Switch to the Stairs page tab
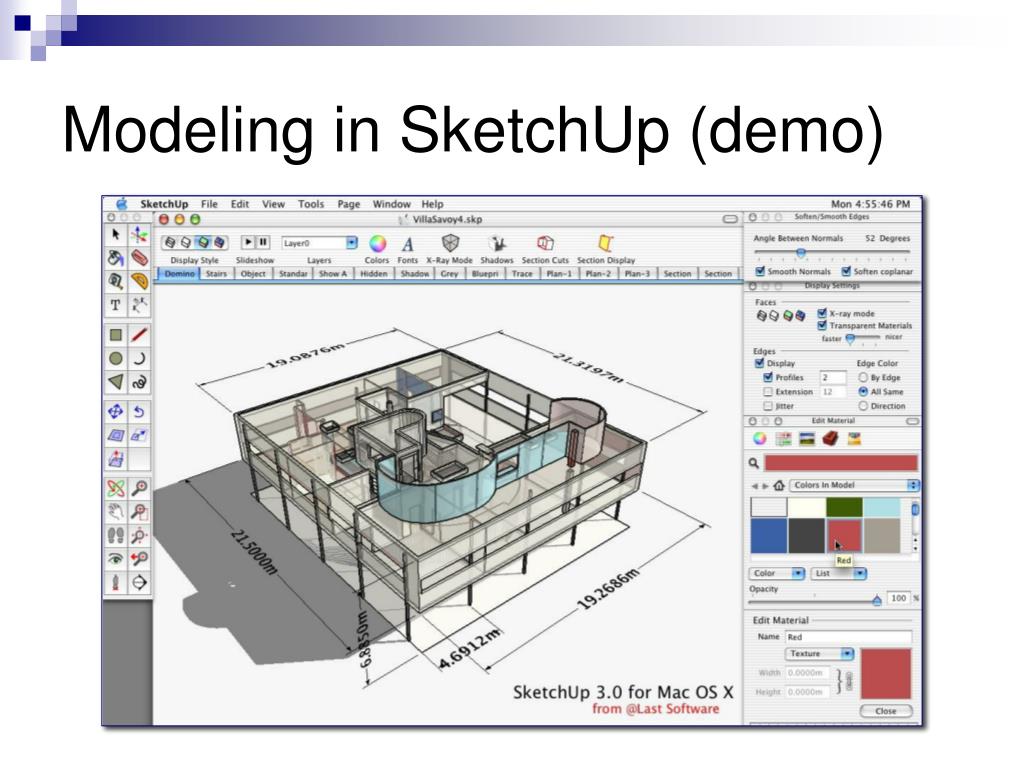Image resolution: width=1024 pixels, height=768 pixels. point(216,274)
